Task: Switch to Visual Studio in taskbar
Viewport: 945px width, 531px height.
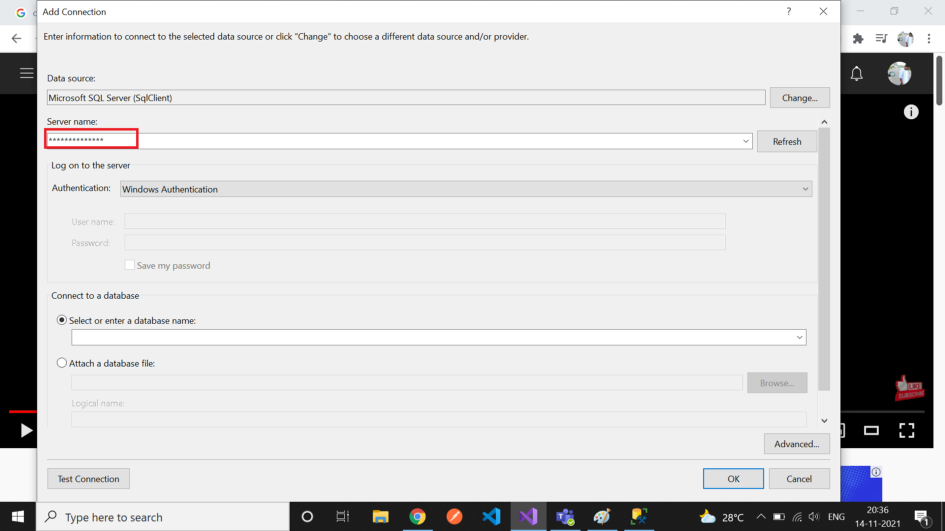Action: point(528,517)
